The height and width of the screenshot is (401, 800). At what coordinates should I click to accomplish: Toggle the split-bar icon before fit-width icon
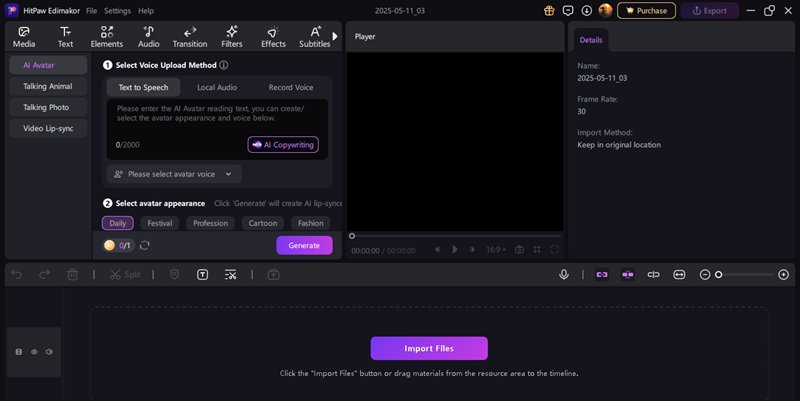coord(654,274)
